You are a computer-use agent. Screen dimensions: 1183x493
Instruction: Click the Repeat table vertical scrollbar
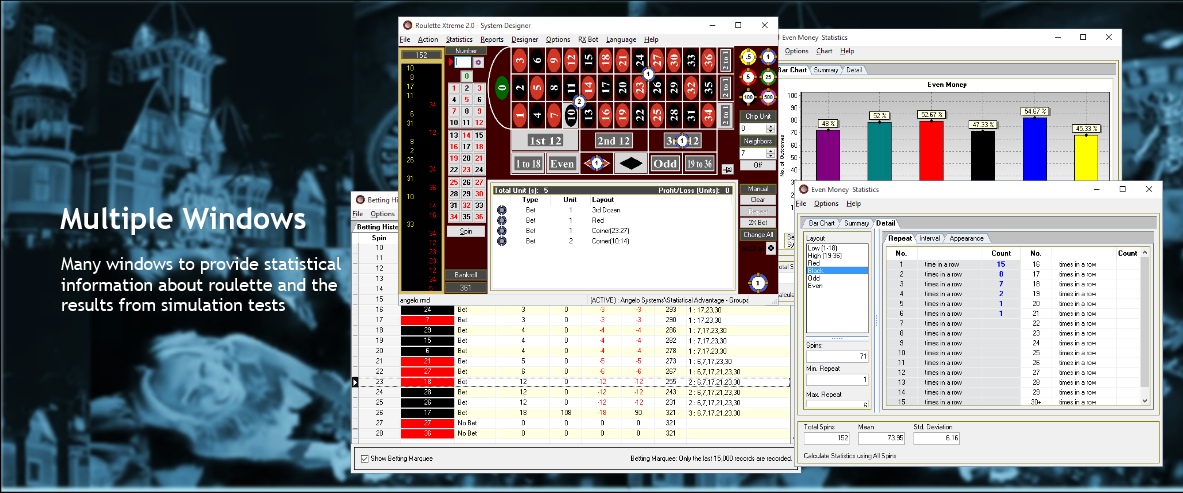click(x=1145, y=327)
